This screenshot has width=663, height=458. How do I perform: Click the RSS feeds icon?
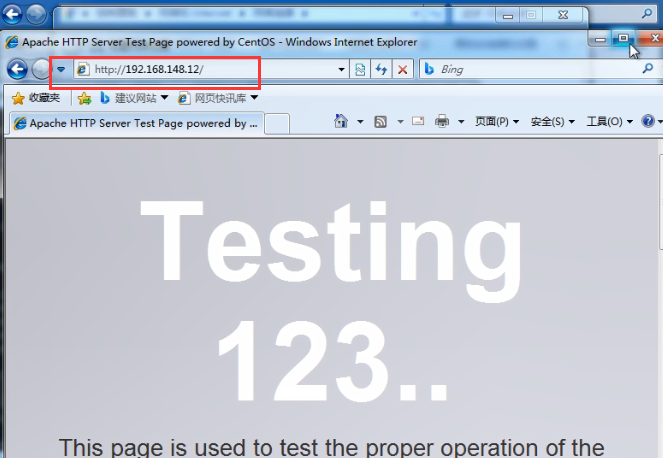(x=381, y=122)
